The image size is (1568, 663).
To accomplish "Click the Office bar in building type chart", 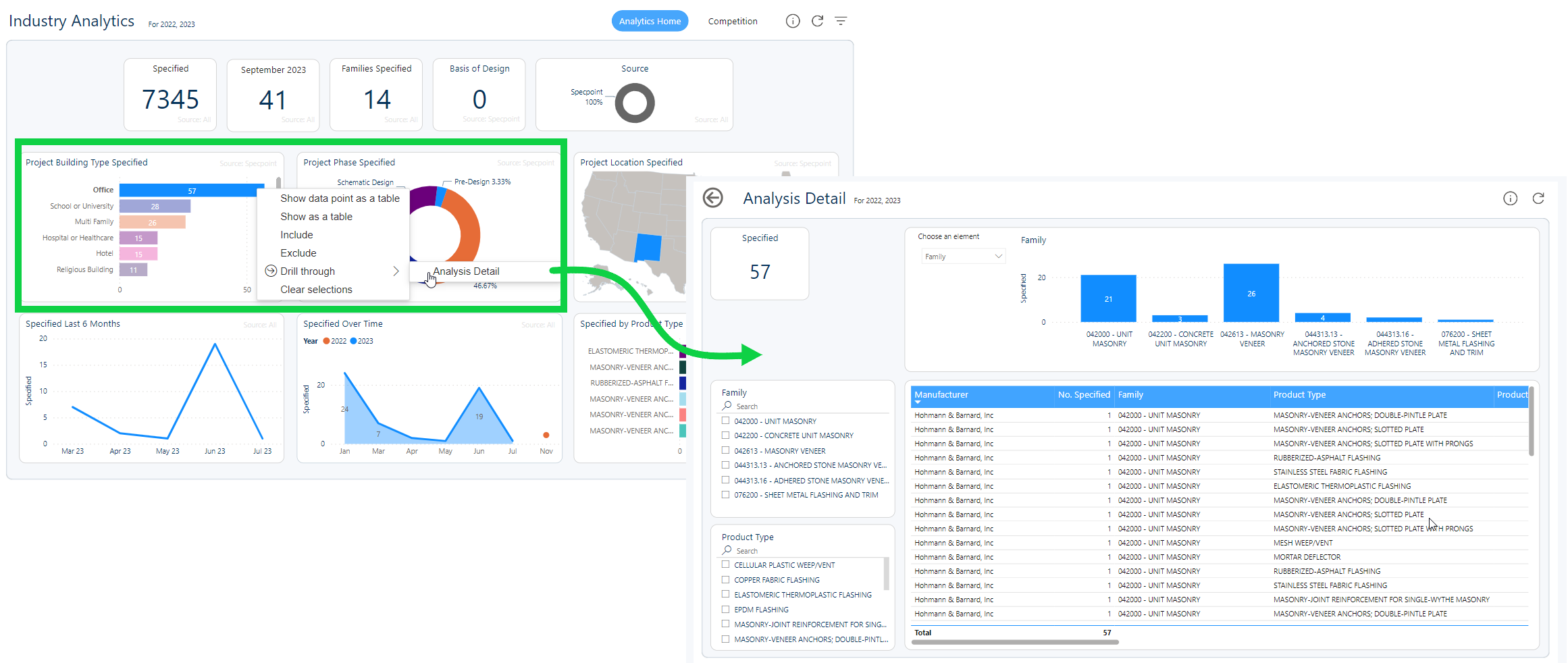I will 191,191.
